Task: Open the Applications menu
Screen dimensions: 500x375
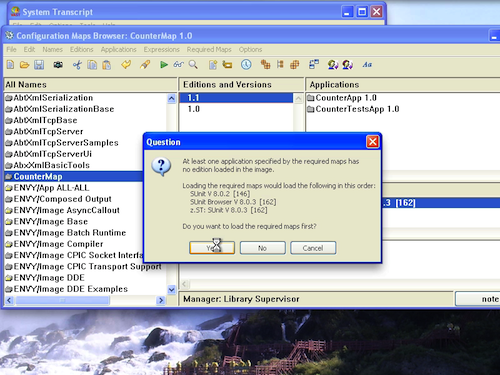Action: tap(118, 49)
